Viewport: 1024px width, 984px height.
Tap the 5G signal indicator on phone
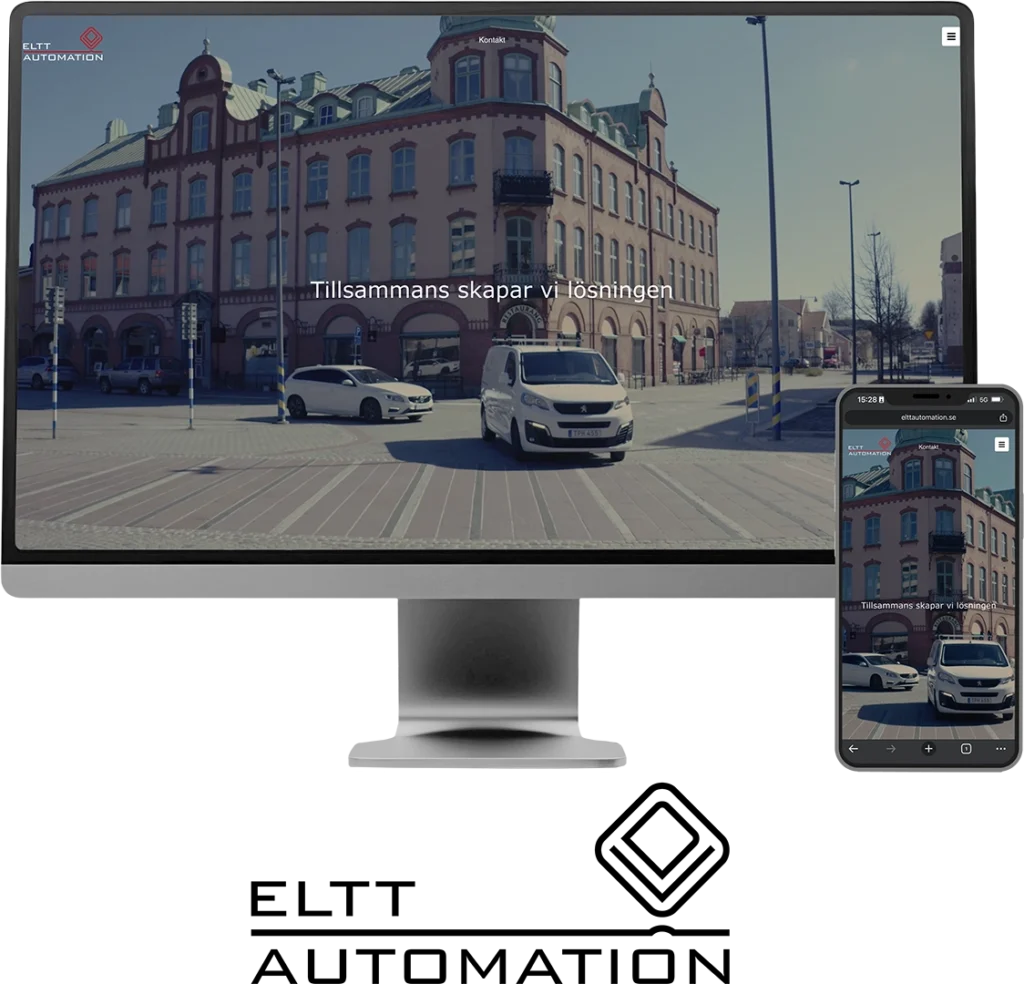click(983, 399)
